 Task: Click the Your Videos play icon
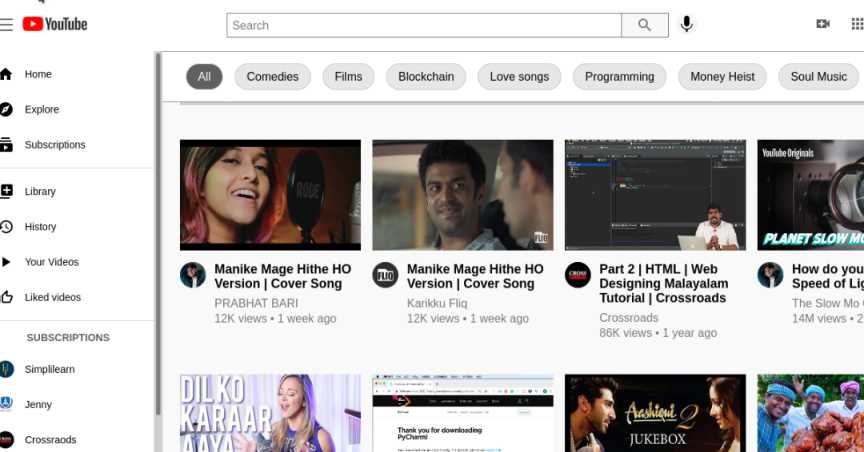(6, 262)
